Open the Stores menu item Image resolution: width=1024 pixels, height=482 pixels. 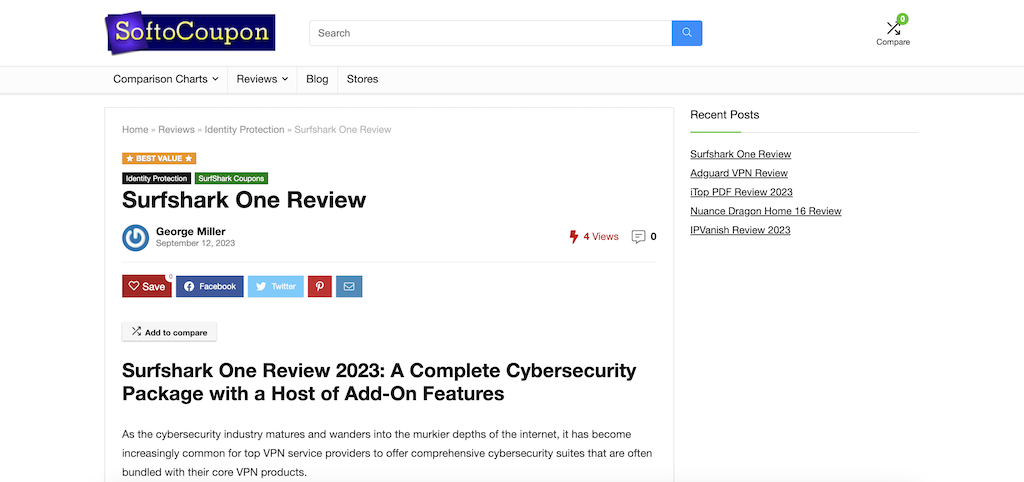(362, 79)
